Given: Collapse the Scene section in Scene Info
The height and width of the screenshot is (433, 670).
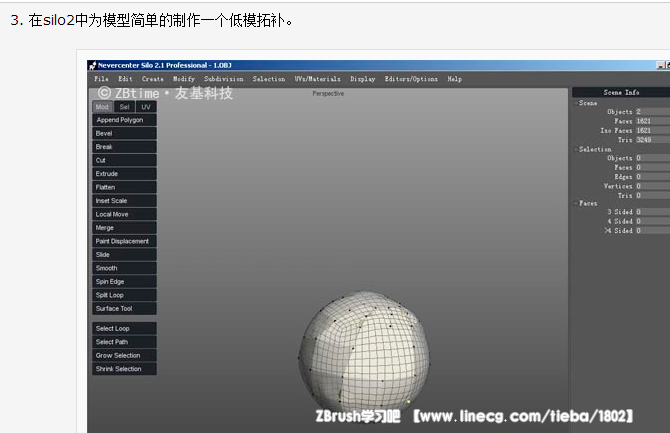Looking at the screenshot, I should point(576,103).
